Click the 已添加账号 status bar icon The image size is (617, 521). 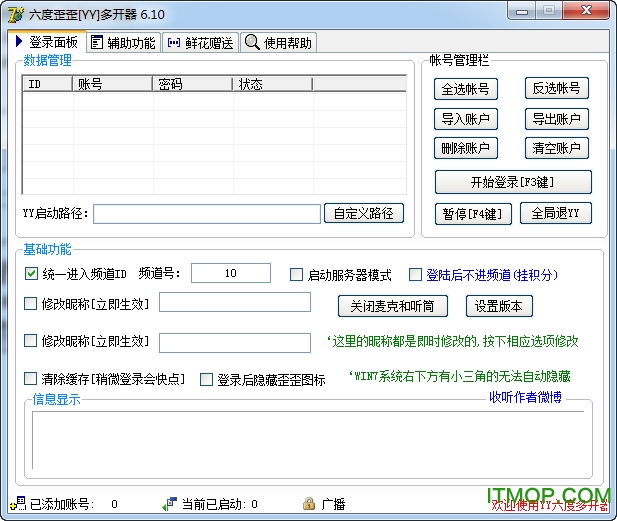click(x=17, y=504)
